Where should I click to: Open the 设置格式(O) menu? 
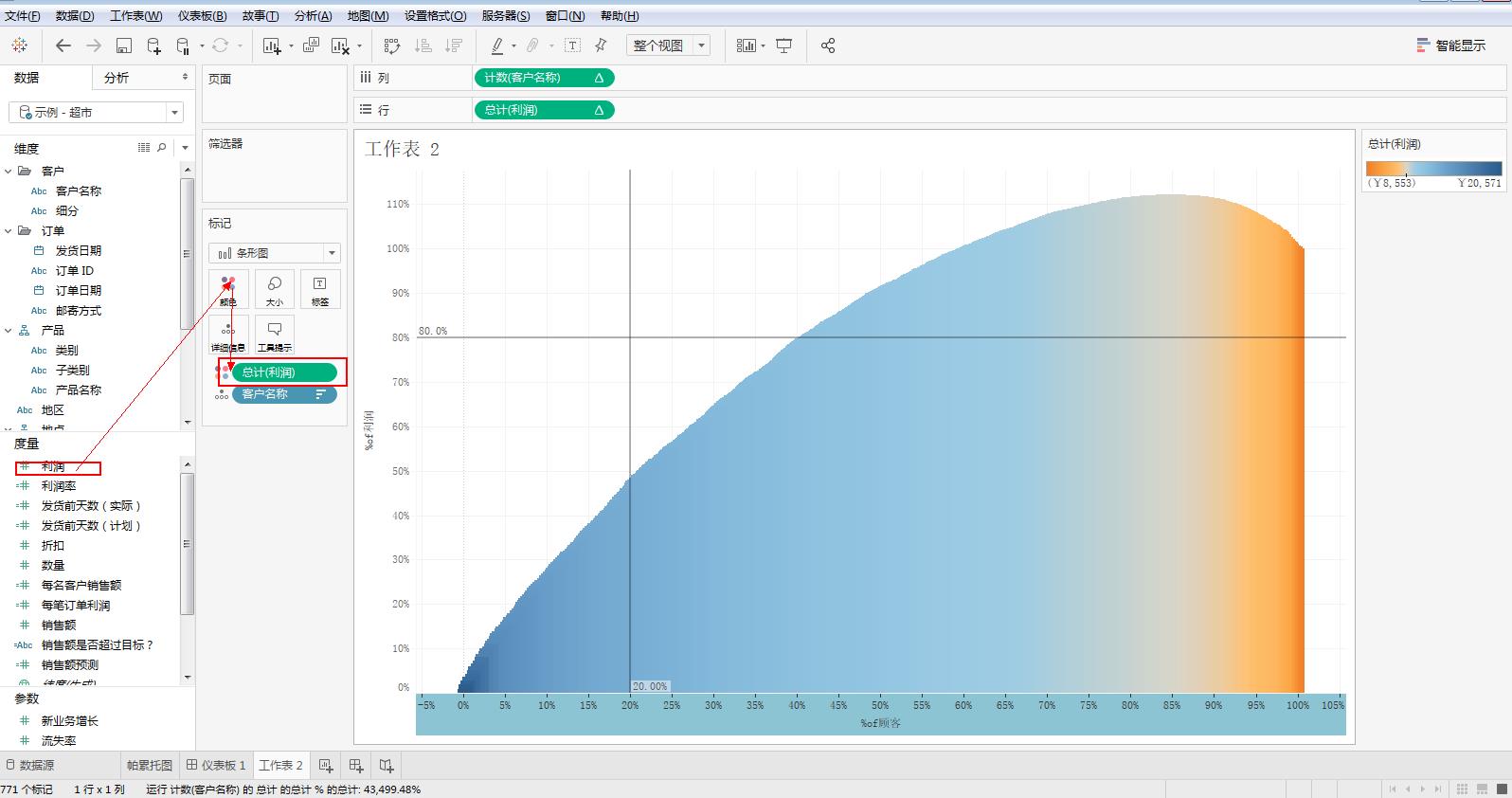pyautogui.click(x=436, y=15)
